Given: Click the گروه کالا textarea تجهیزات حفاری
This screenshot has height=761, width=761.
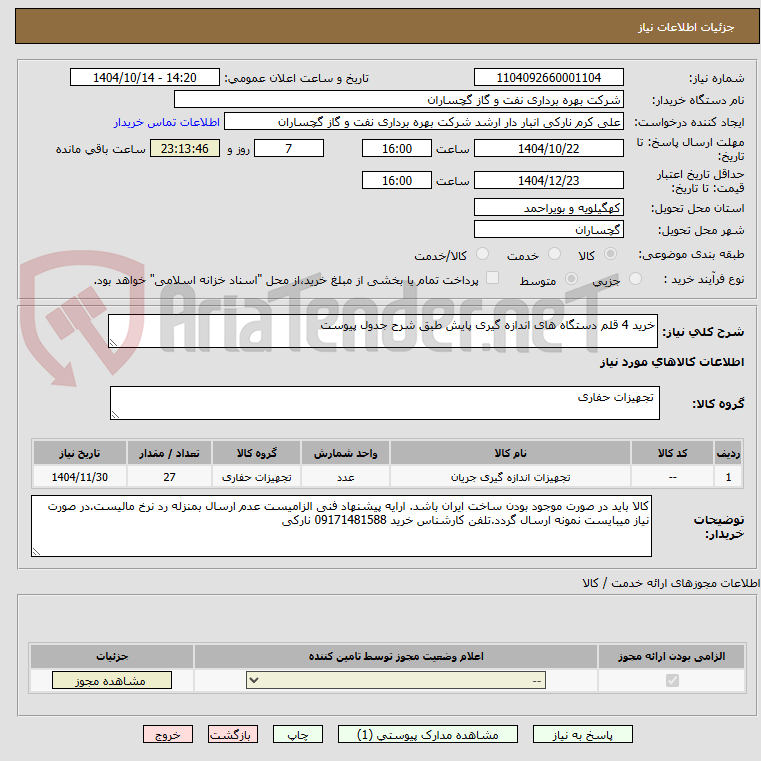Looking at the screenshot, I should [384, 403].
